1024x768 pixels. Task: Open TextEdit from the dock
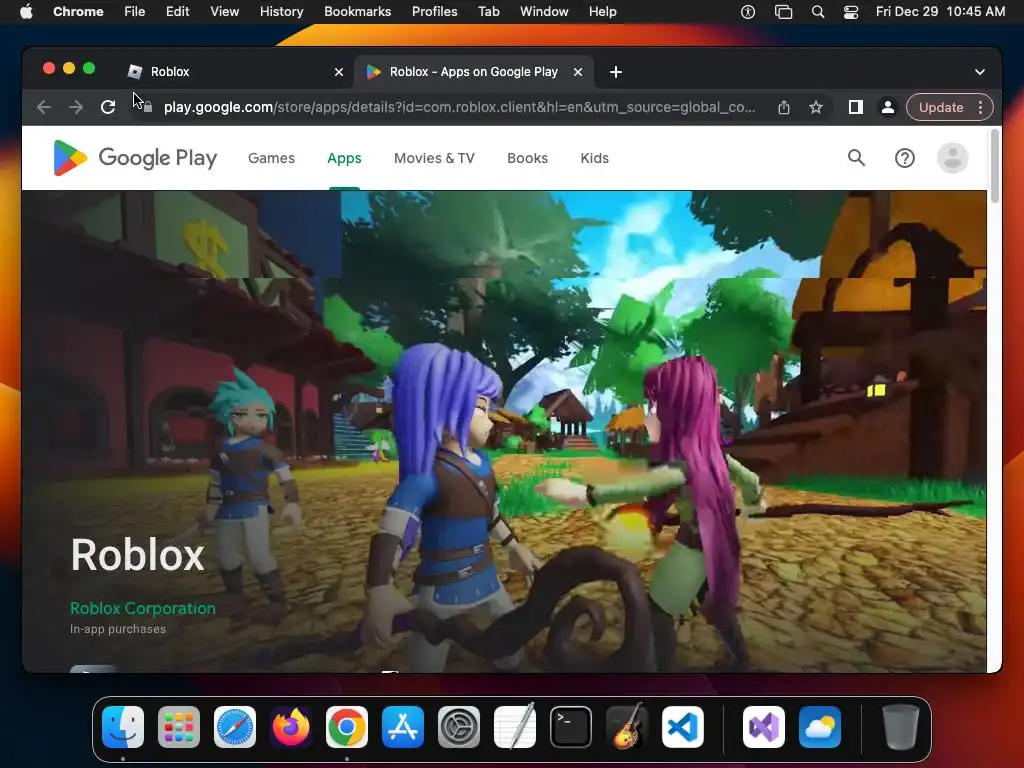[515, 727]
